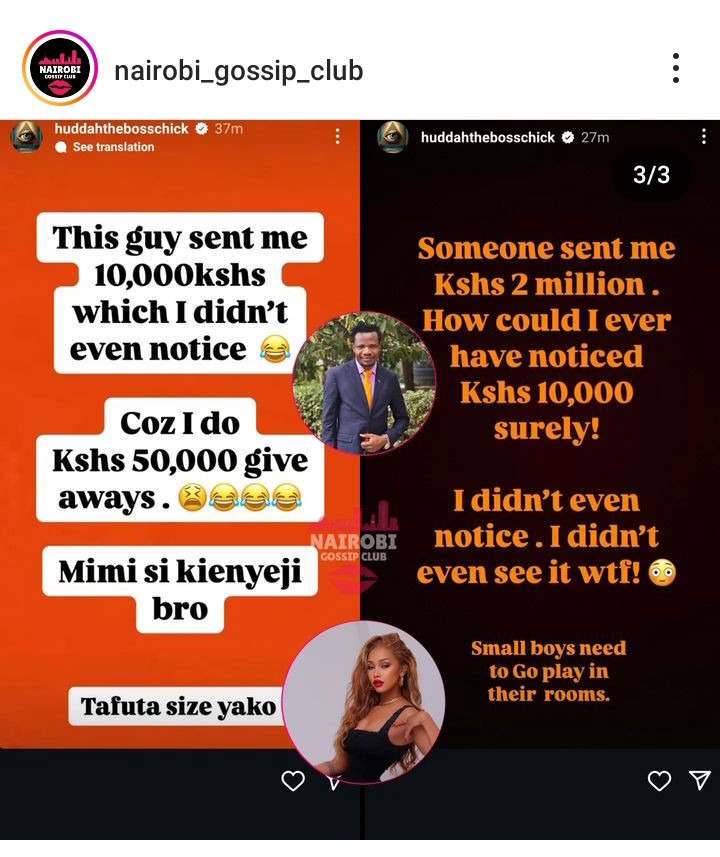Like the left story with heart icon
The width and height of the screenshot is (720, 857).
coord(293,780)
